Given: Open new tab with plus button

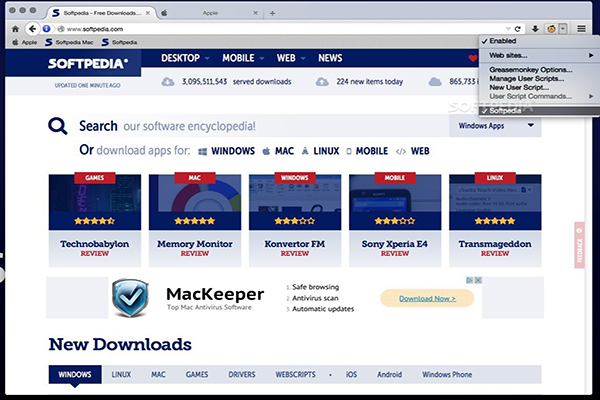Looking at the screenshot, I should (x=272, y=13).
